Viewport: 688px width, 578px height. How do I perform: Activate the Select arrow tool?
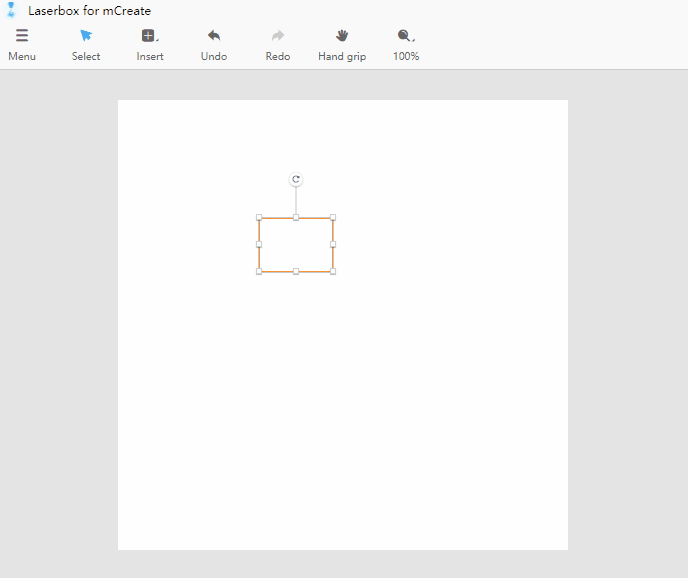point(86,36)
